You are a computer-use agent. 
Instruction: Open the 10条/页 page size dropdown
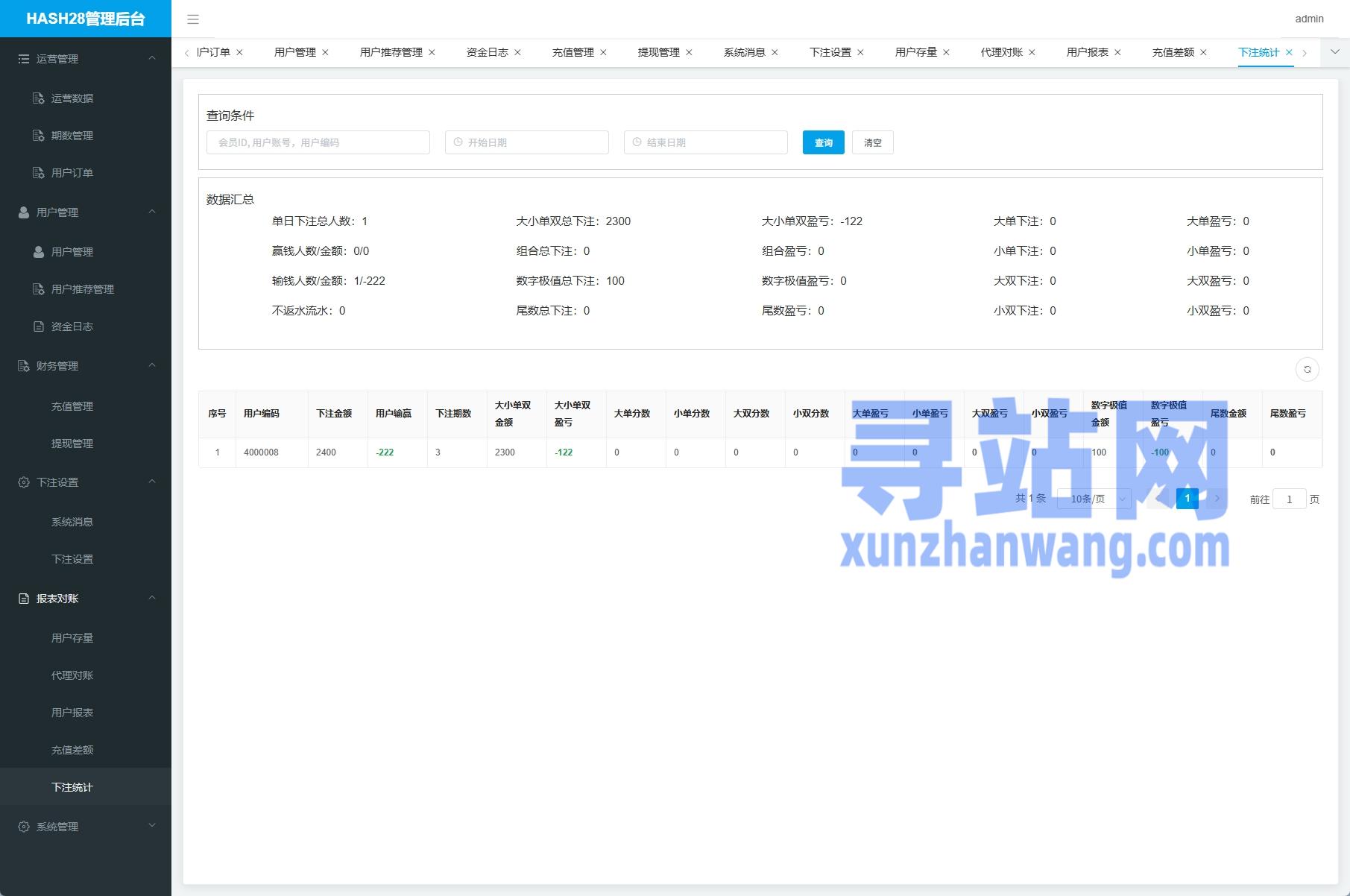coord(1094,499)
